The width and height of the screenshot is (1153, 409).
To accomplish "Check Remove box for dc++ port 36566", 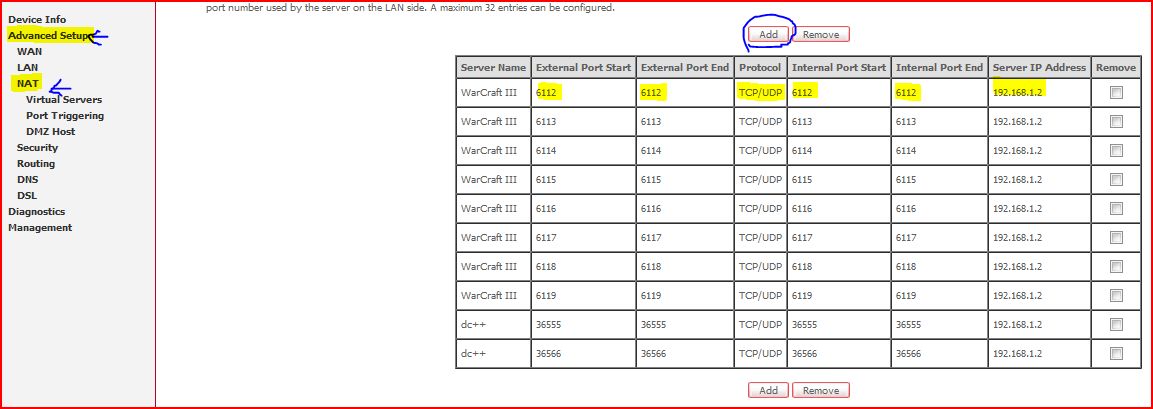I will point(1116,354).
